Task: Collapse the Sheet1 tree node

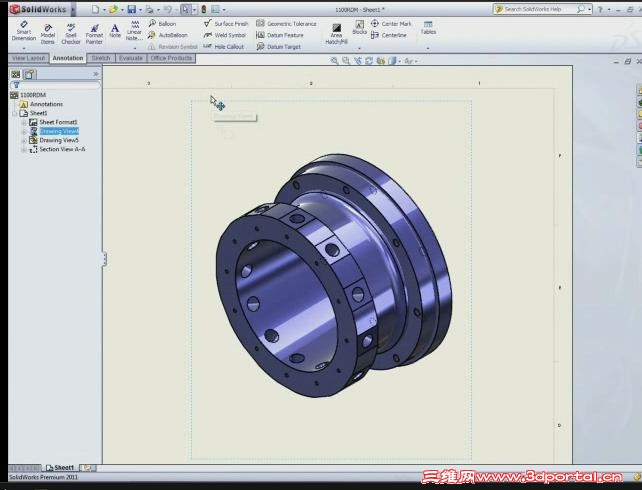Action: [15, 113]
